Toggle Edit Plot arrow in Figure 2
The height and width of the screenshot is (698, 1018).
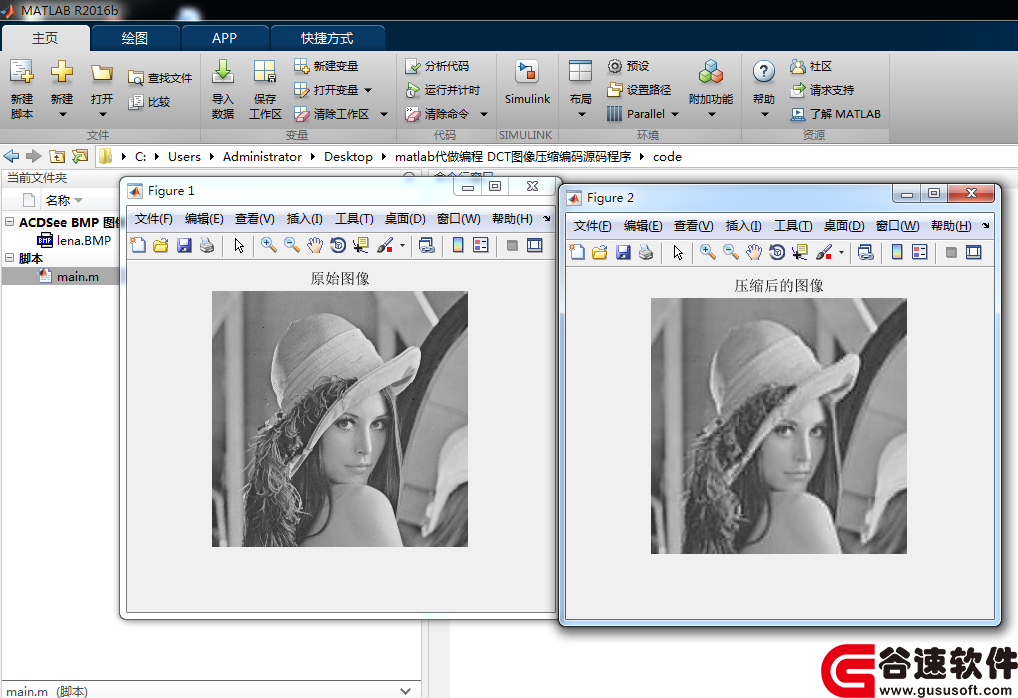tap(678, 252)
